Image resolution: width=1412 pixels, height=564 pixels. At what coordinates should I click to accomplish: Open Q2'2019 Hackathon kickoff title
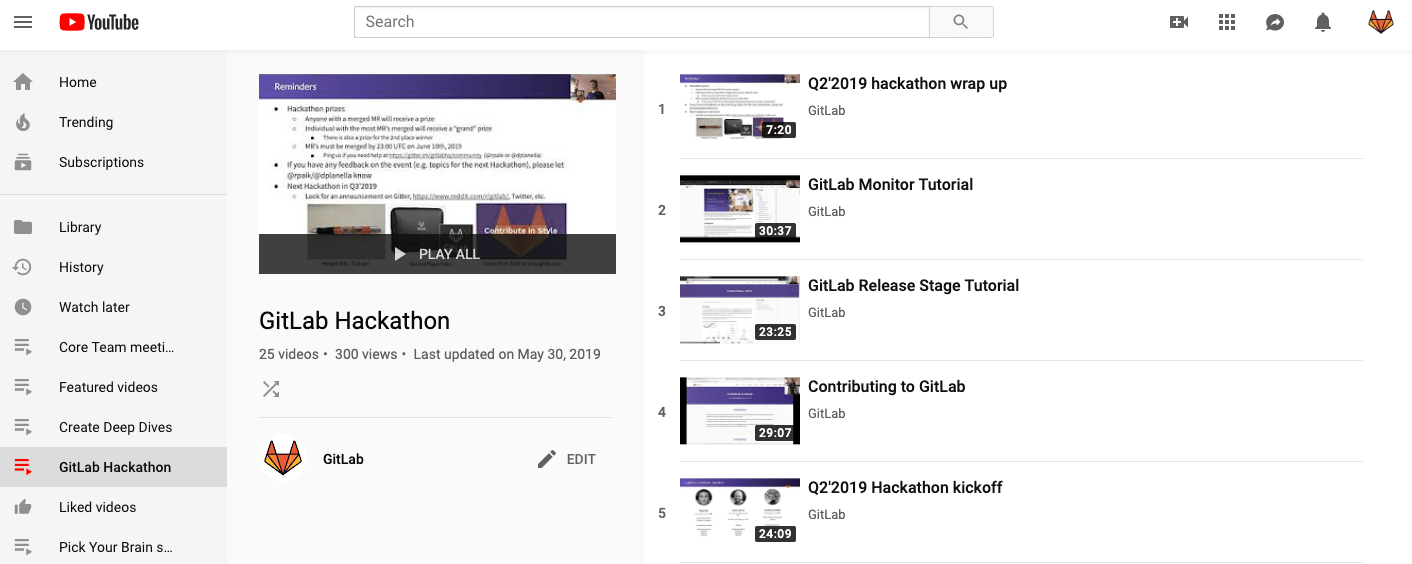tap(904, 487)
